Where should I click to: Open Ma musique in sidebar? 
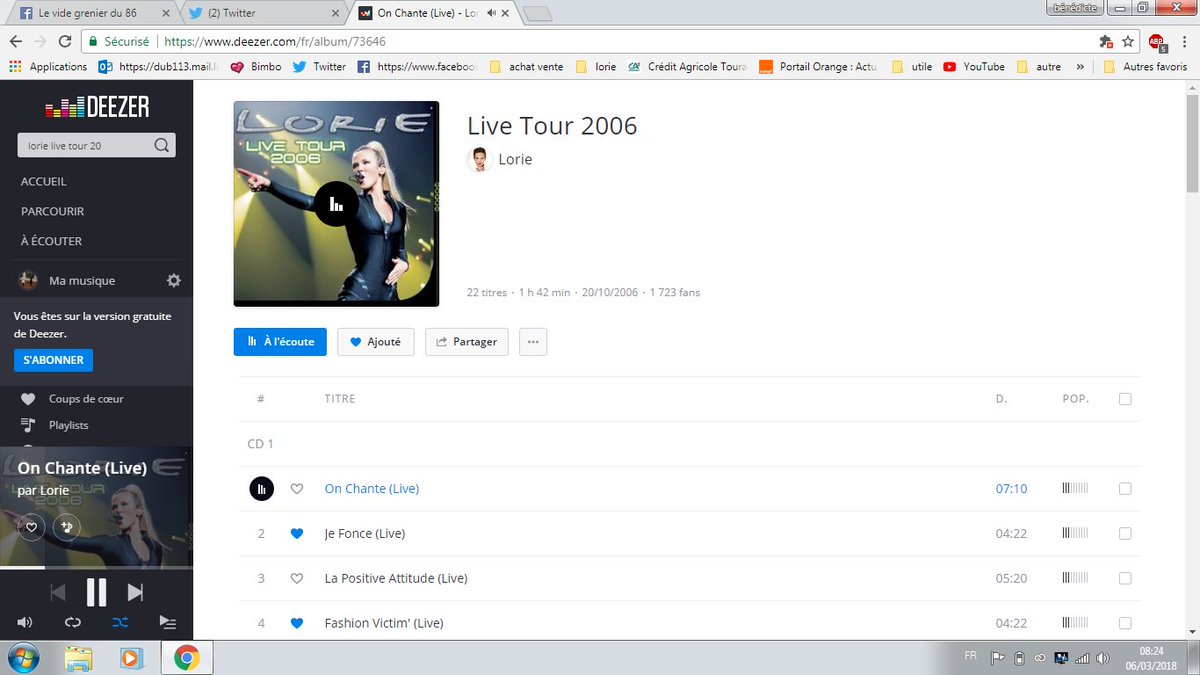click(x=82, y=281)
